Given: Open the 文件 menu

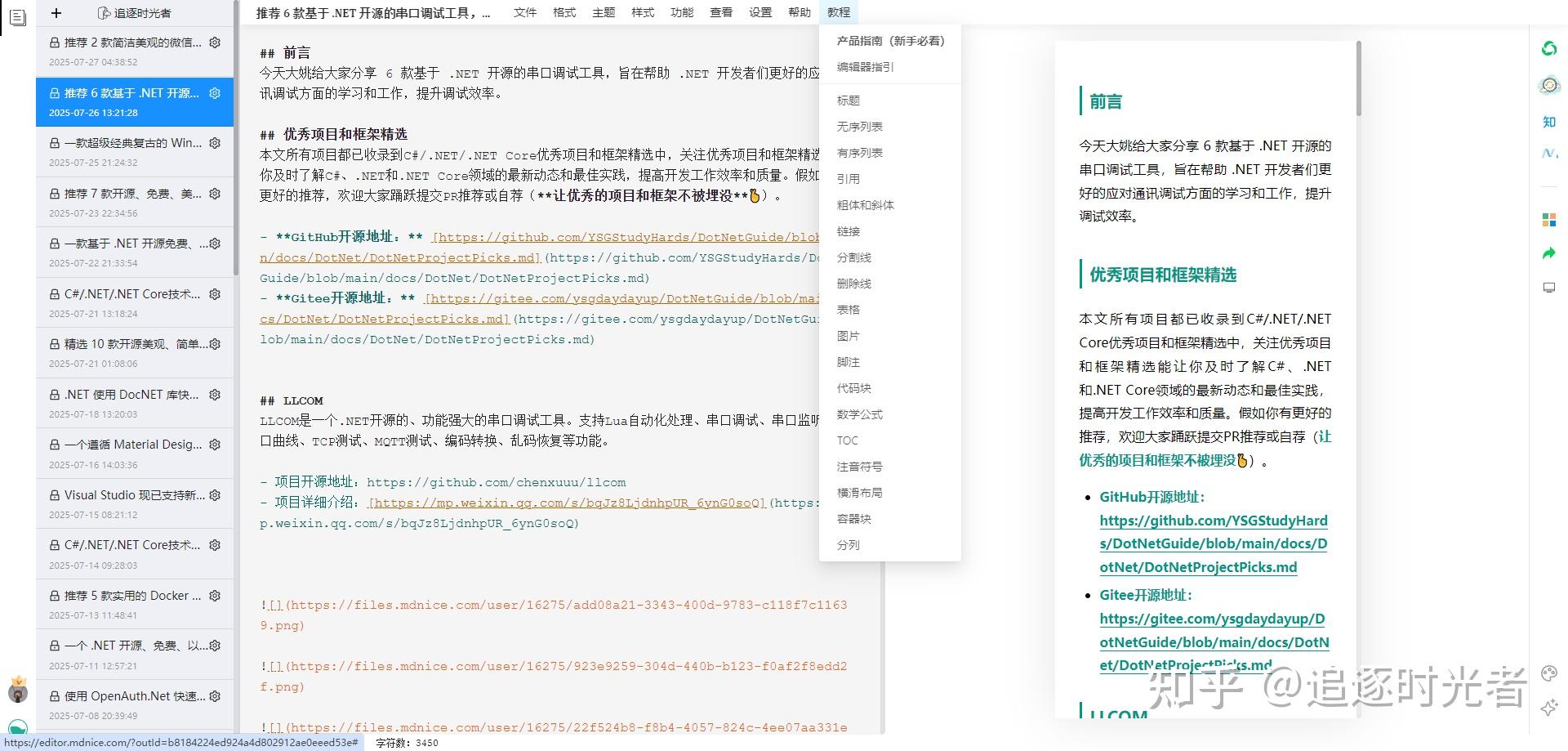Looking at the screenshot, I should (x=525, y=12).
